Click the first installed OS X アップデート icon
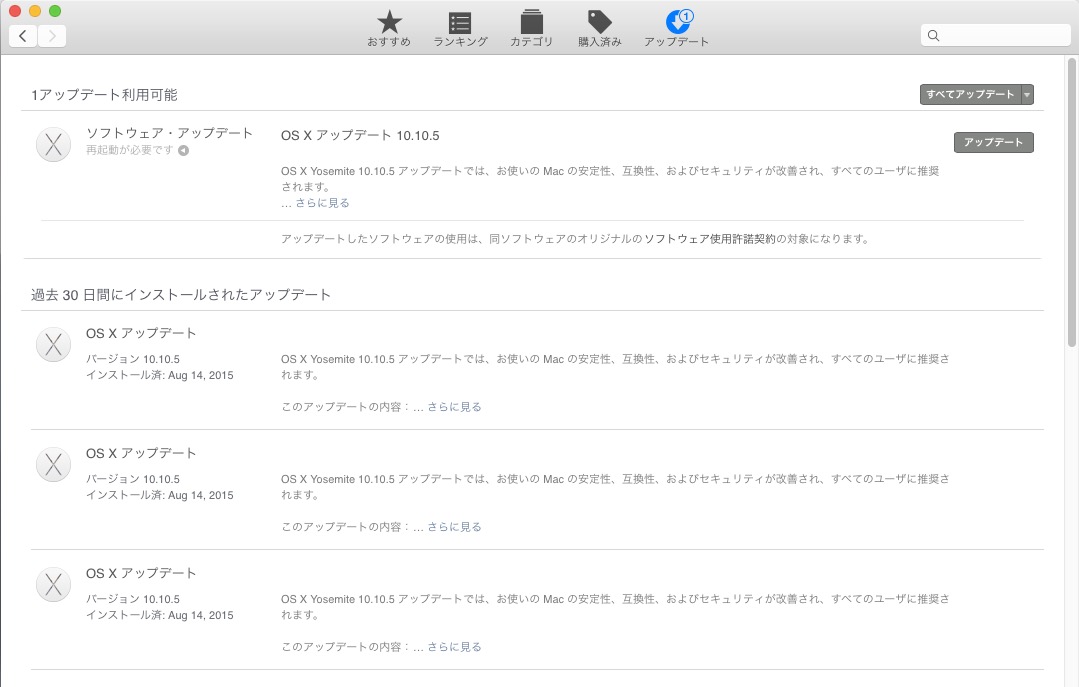Screen dimensions: 1079x687 [54, 345]
